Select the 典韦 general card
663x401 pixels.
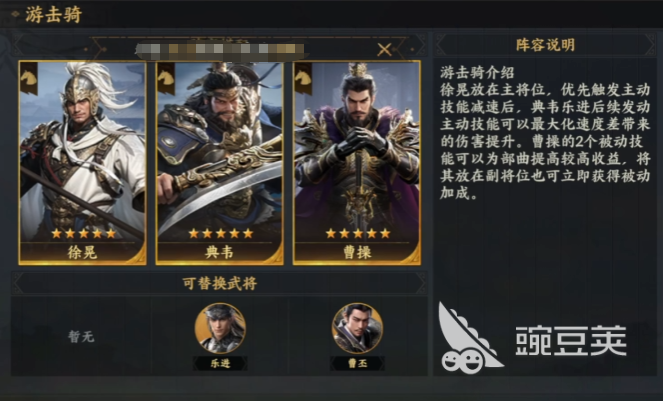pos(219,163)
